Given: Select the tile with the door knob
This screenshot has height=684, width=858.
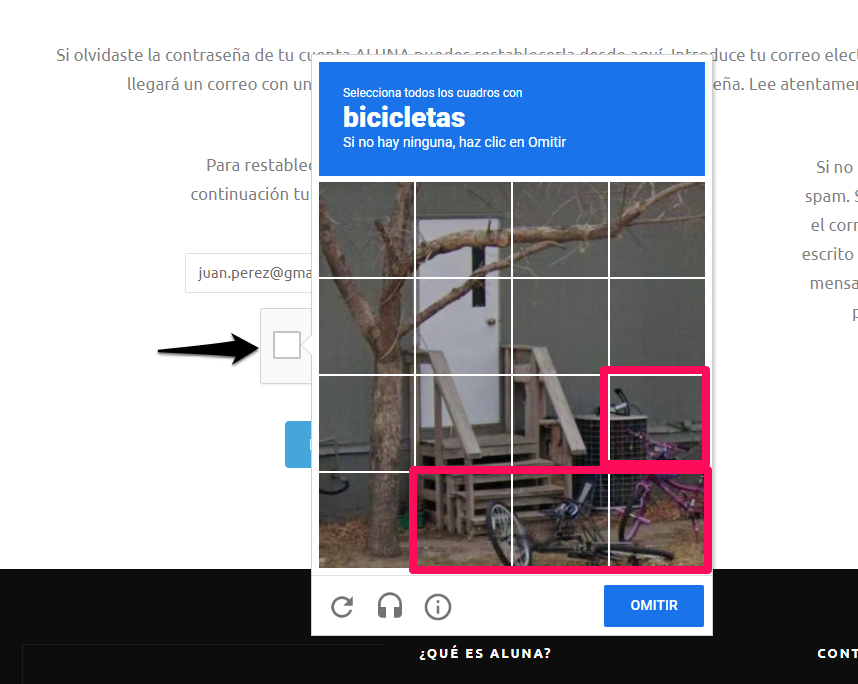Looking at the screenshot, I should pyautogui.click(x=463, y=326).
